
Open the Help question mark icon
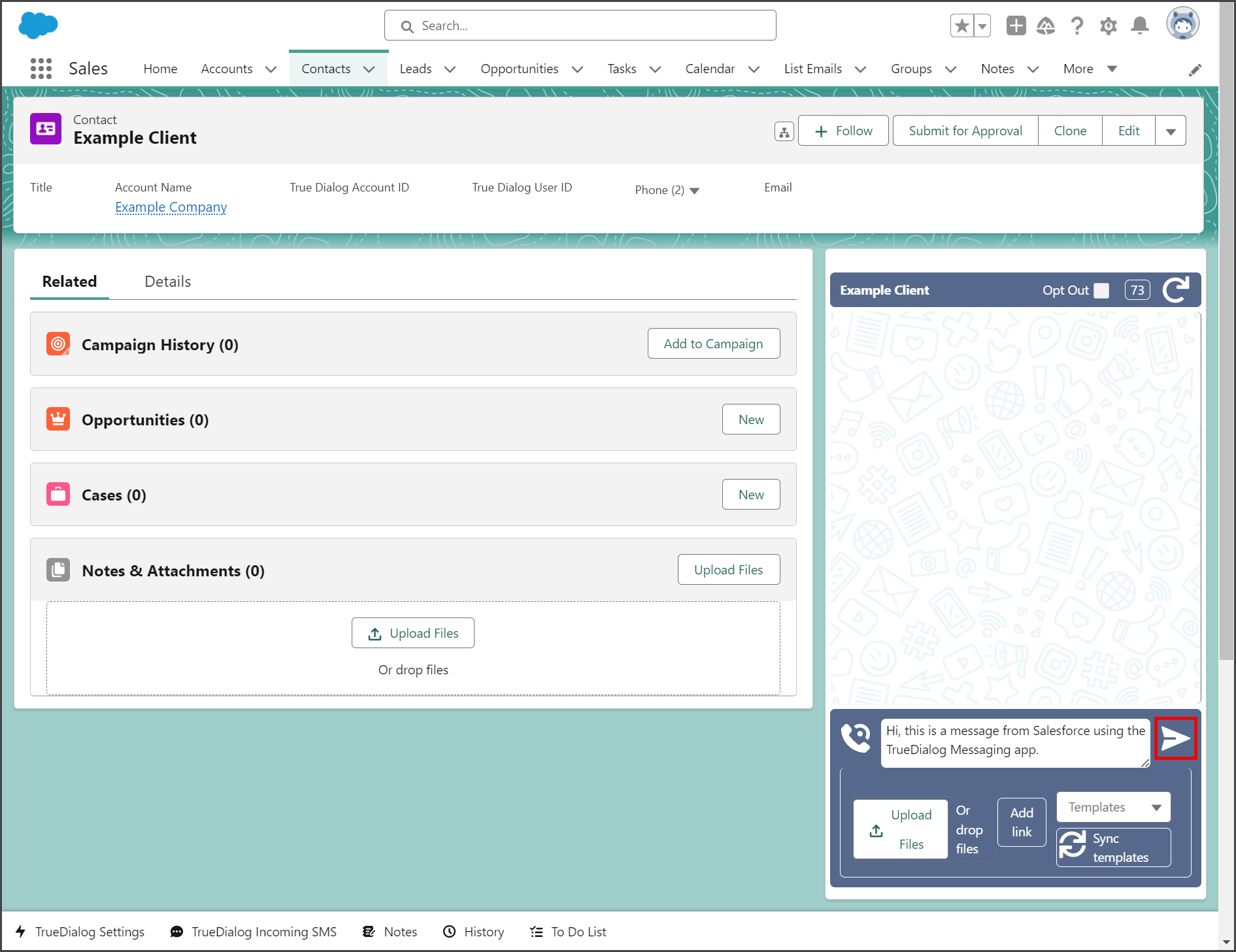tap(1077, 26)
